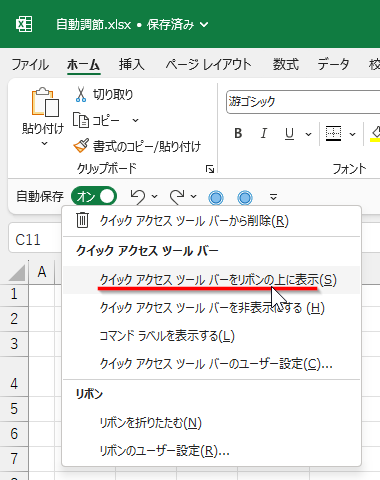Image resolution: width=380 pixels, height=480 pixels.
Task: Open the customize Quick Access Toolbar arrow
Action: tap(273, 197)
